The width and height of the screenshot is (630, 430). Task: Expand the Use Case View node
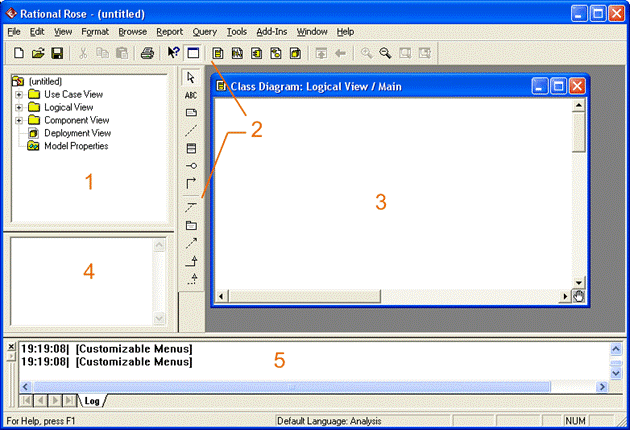coord(19,95)
